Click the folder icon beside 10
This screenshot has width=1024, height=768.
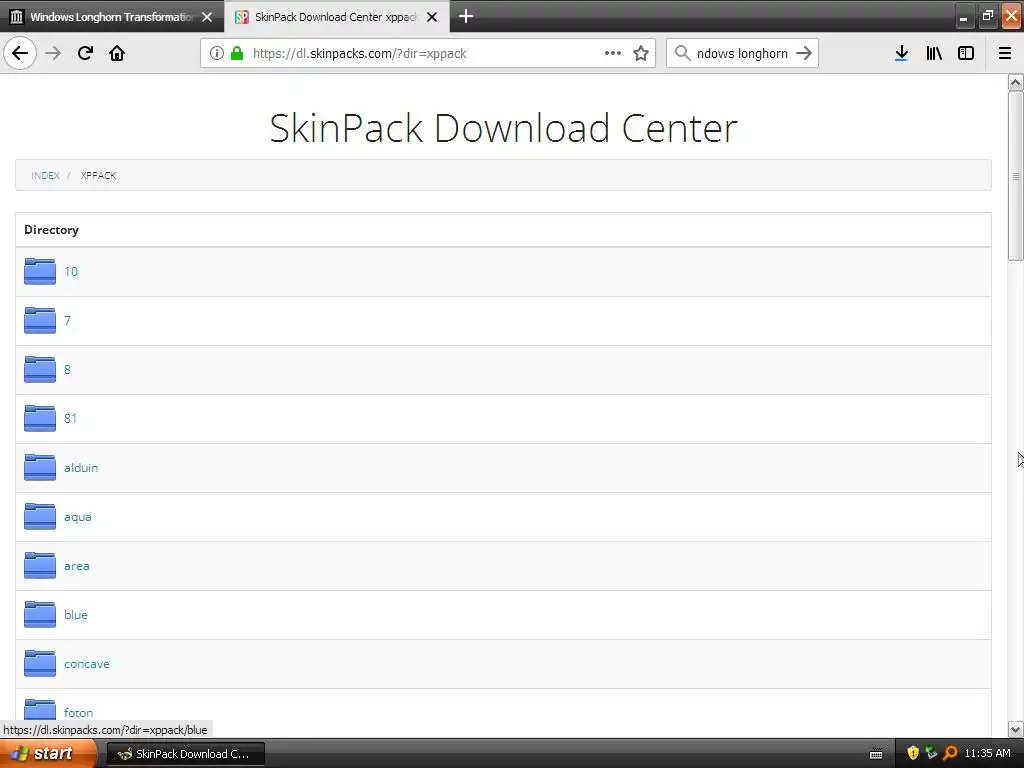tap(40, 272)
